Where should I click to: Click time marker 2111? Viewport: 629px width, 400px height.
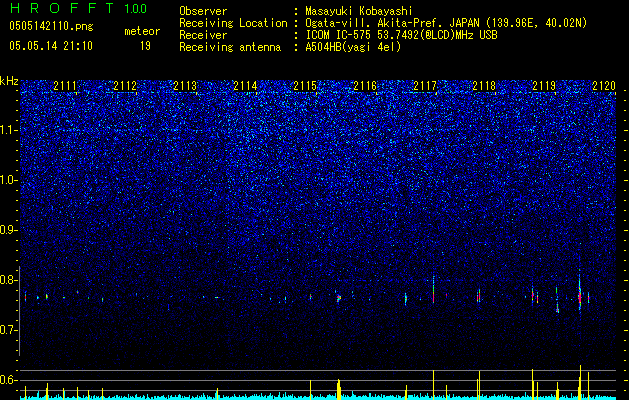point(65,86)
